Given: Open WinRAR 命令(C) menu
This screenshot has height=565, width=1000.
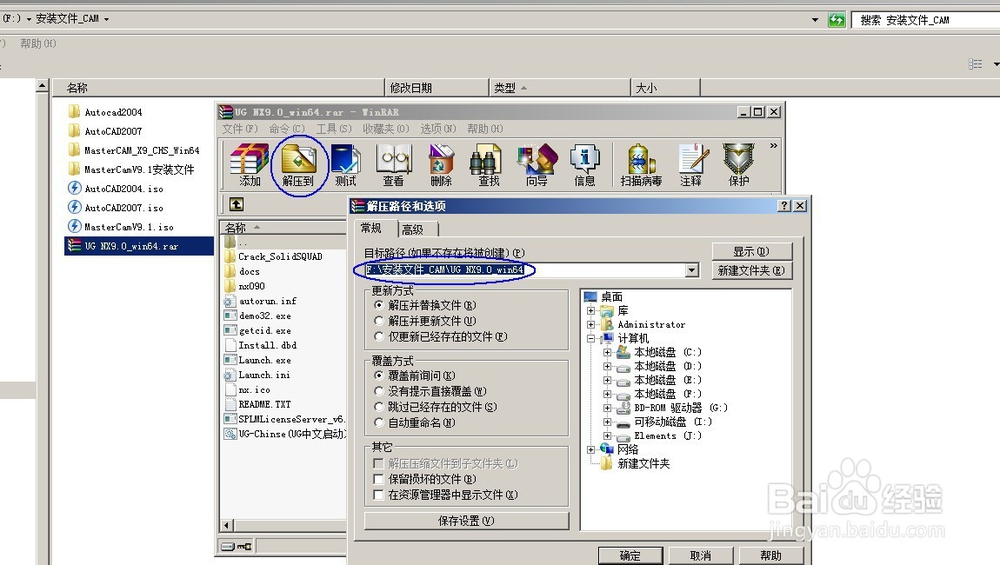Looking at the screenshot, I should pyautogui.click(x=287, y=129).
